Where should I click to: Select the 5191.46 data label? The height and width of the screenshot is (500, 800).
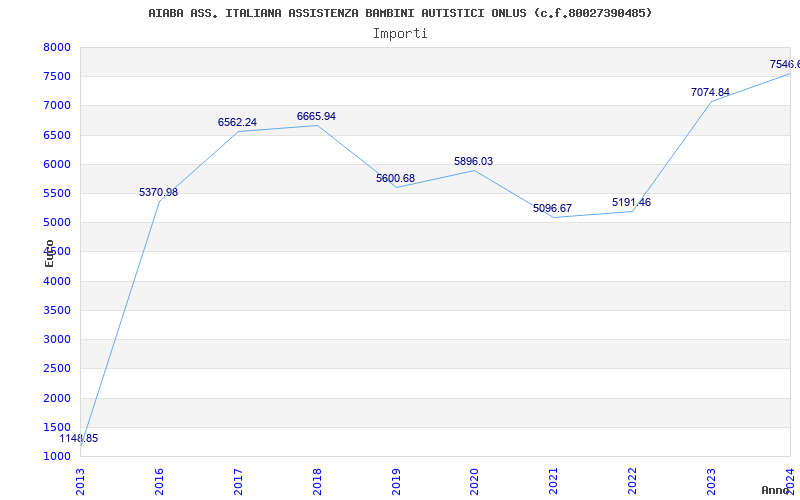632,203
